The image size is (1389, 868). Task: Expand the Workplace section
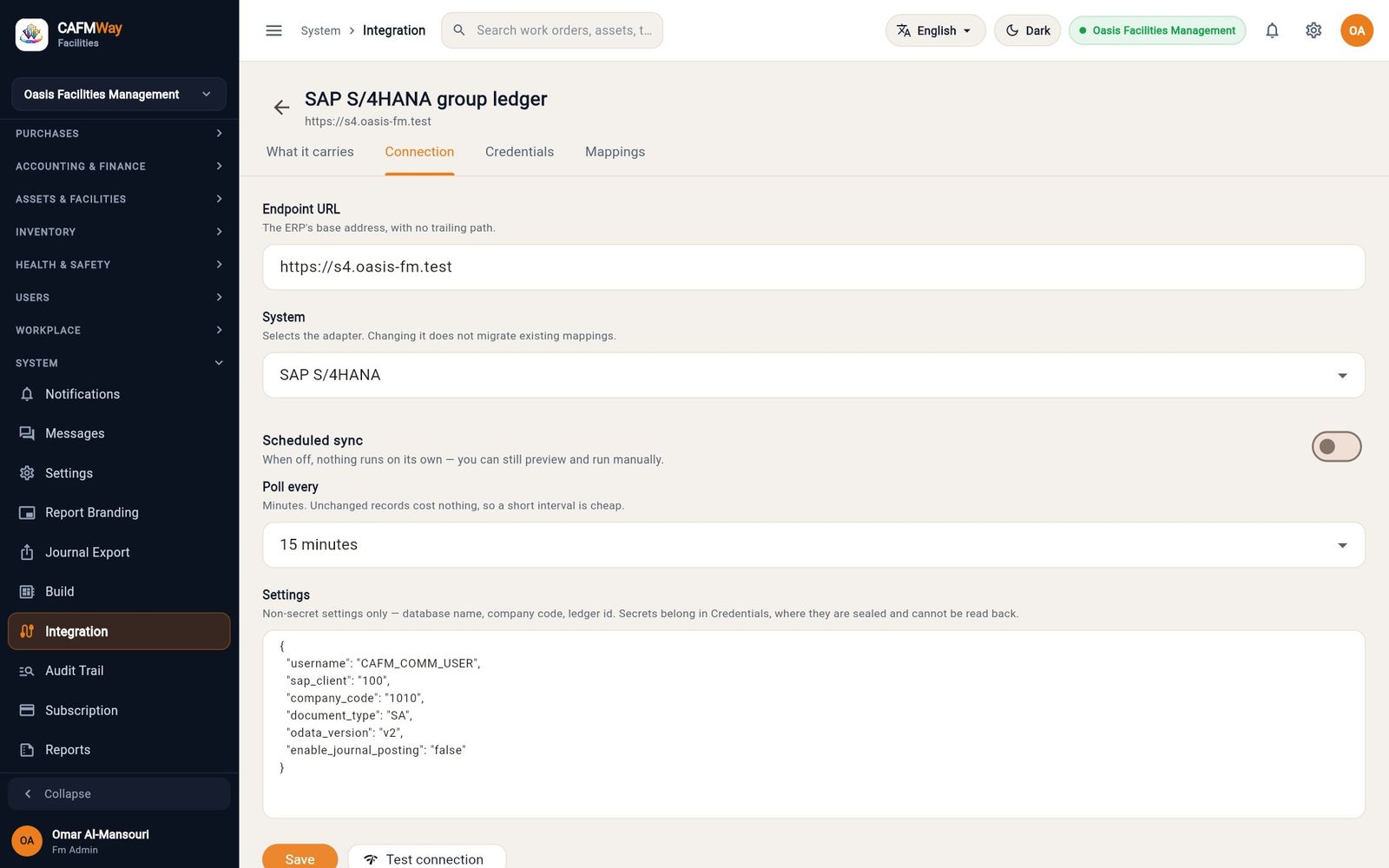(x=119, y=331)
